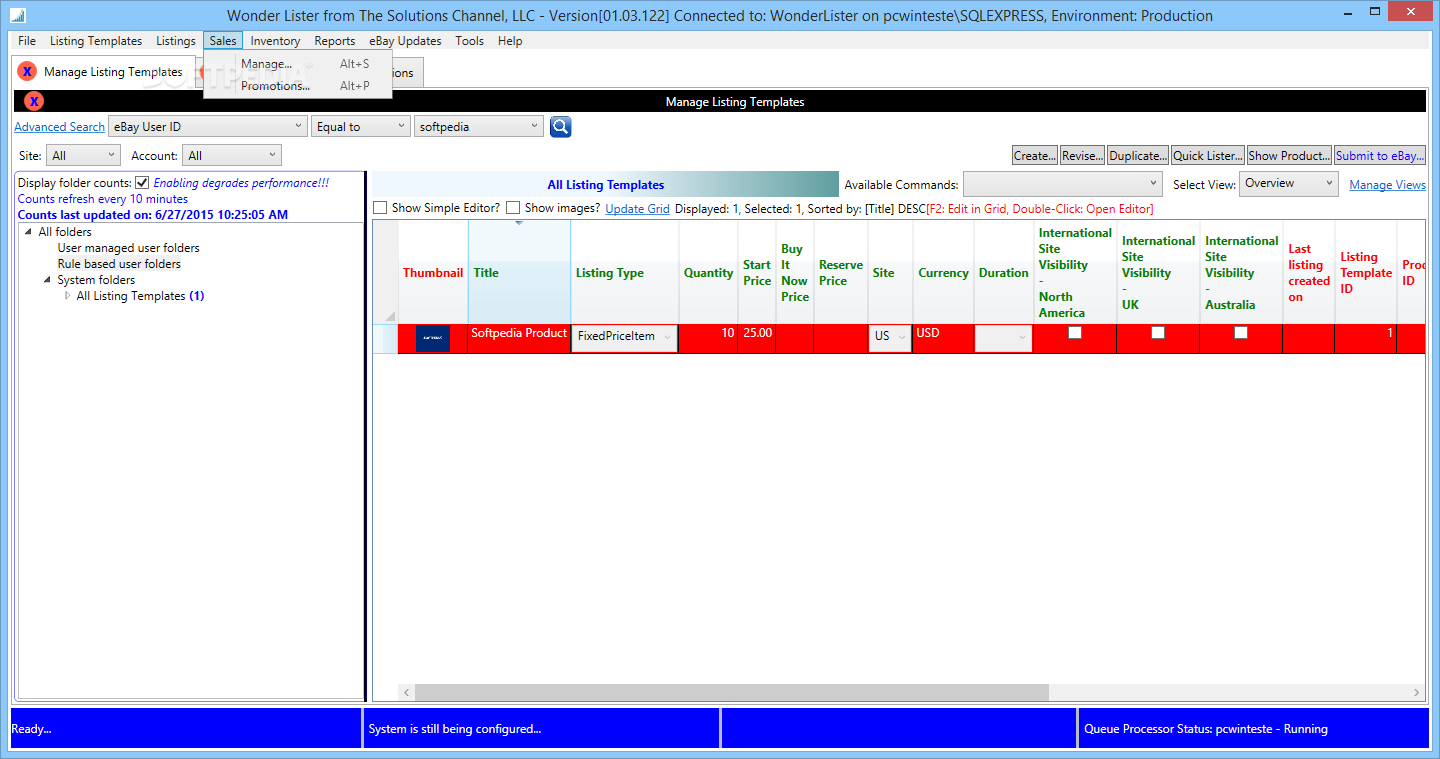Open the softpedia value dropdown
Screen dimensions: 1440x759
[x=479, y=127]
